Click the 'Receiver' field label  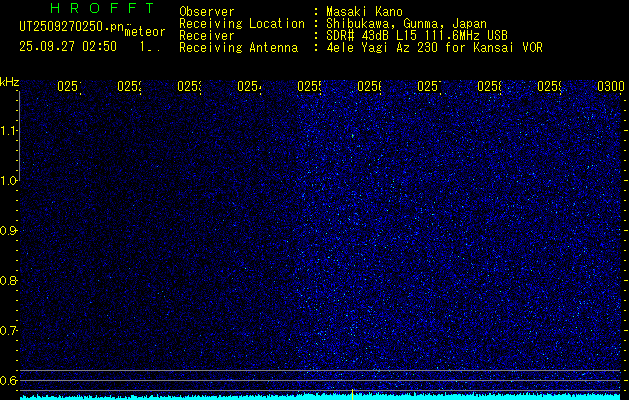pyautogui.click(x=207, y=36)
